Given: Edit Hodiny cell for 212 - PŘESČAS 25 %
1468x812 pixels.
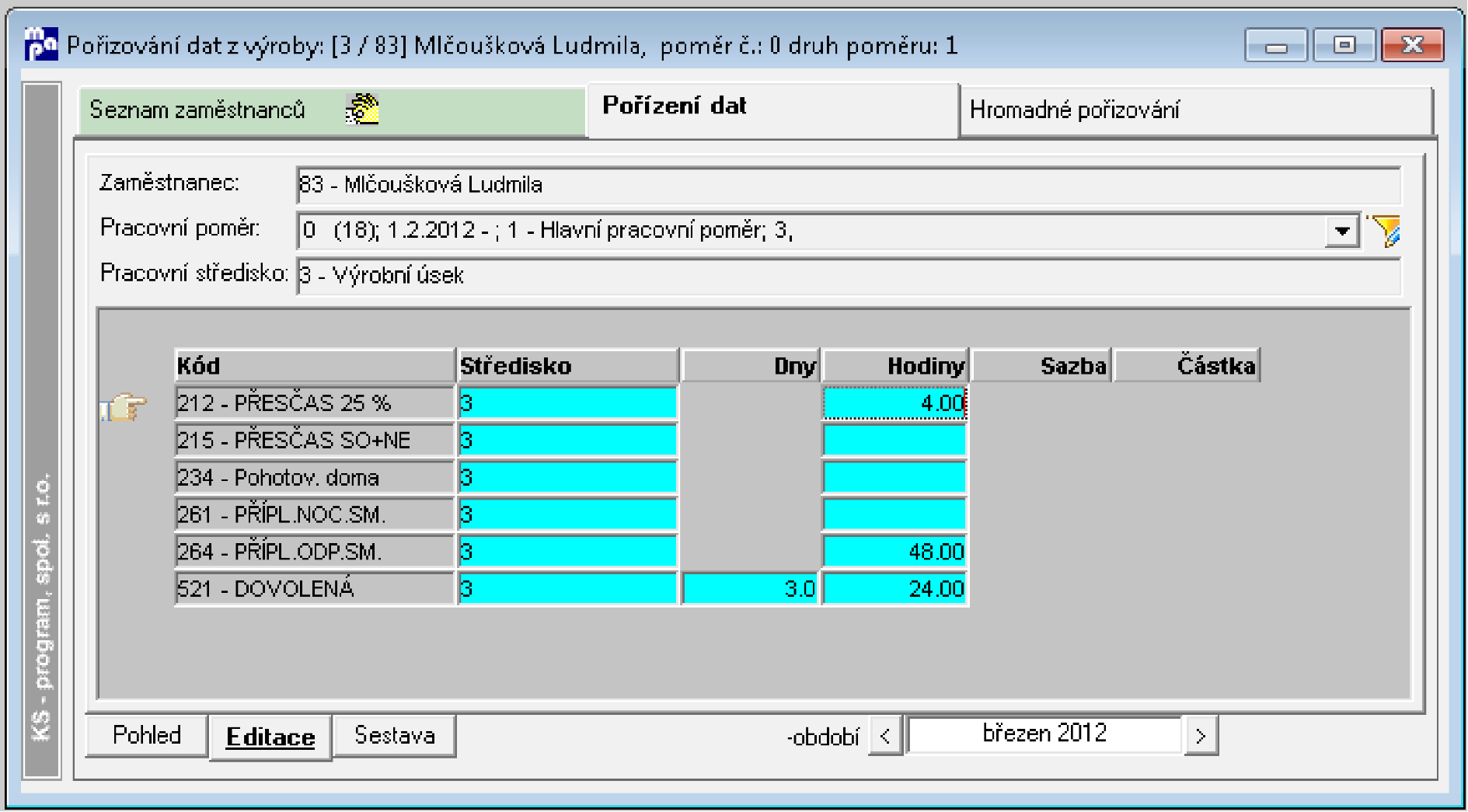Looking at the screenshot, I should click(894, 403).
